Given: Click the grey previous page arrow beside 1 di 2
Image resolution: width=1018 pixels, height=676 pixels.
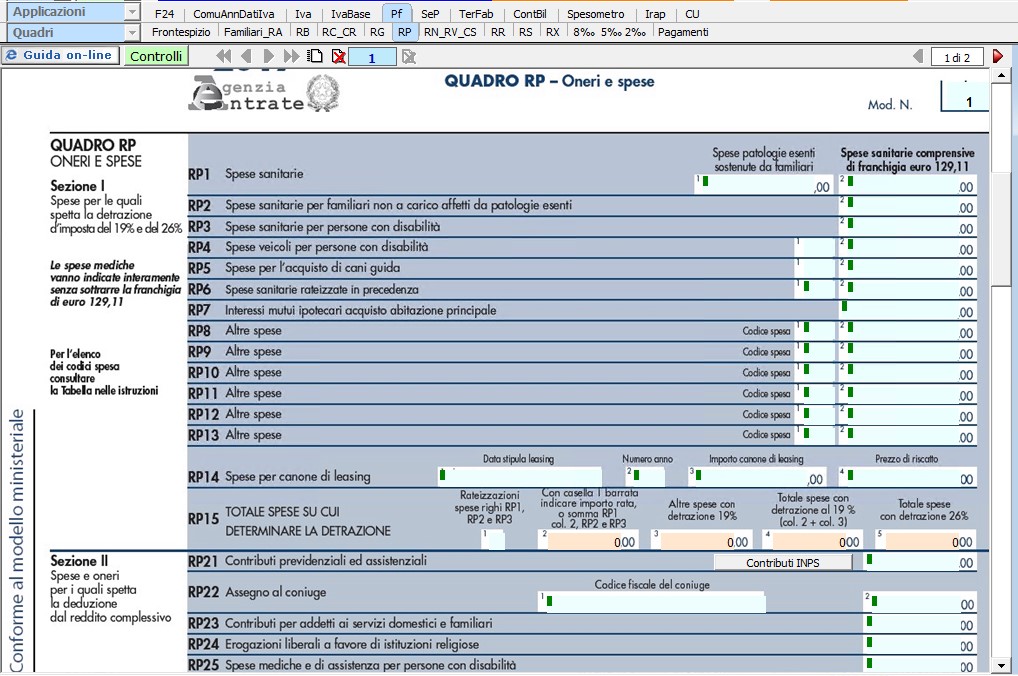Looking at the screenshot, I should pos(917,56).
